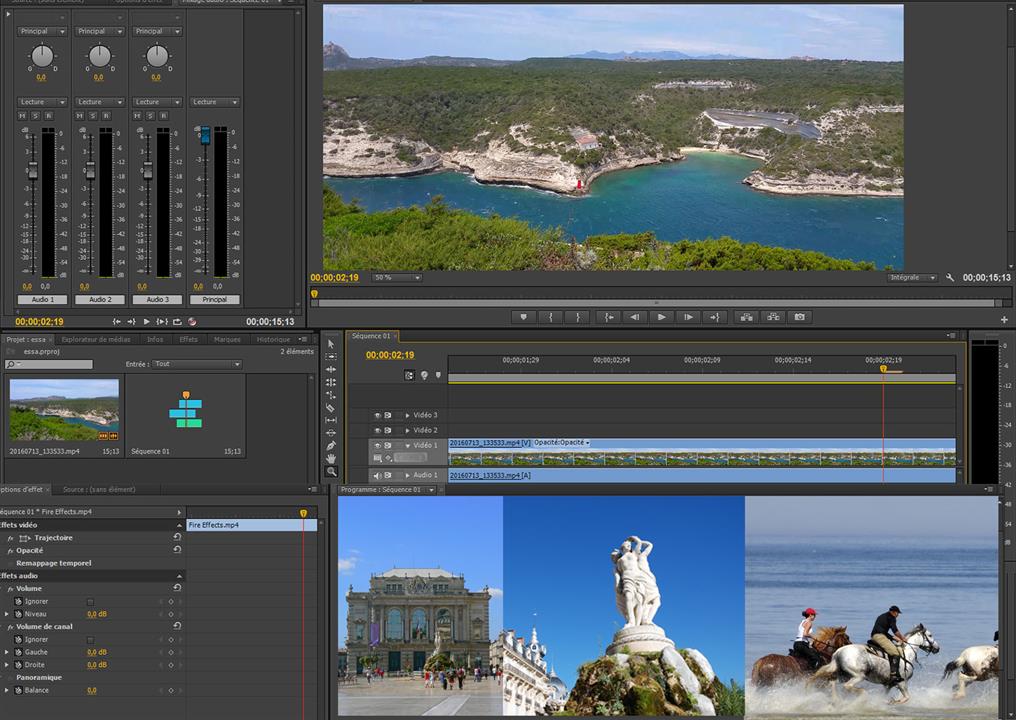Image resolution: width=1016 pixels, height=720 pixels.
Task: Solo the Audio 2 mixer channel
Action: pos(93,115)
